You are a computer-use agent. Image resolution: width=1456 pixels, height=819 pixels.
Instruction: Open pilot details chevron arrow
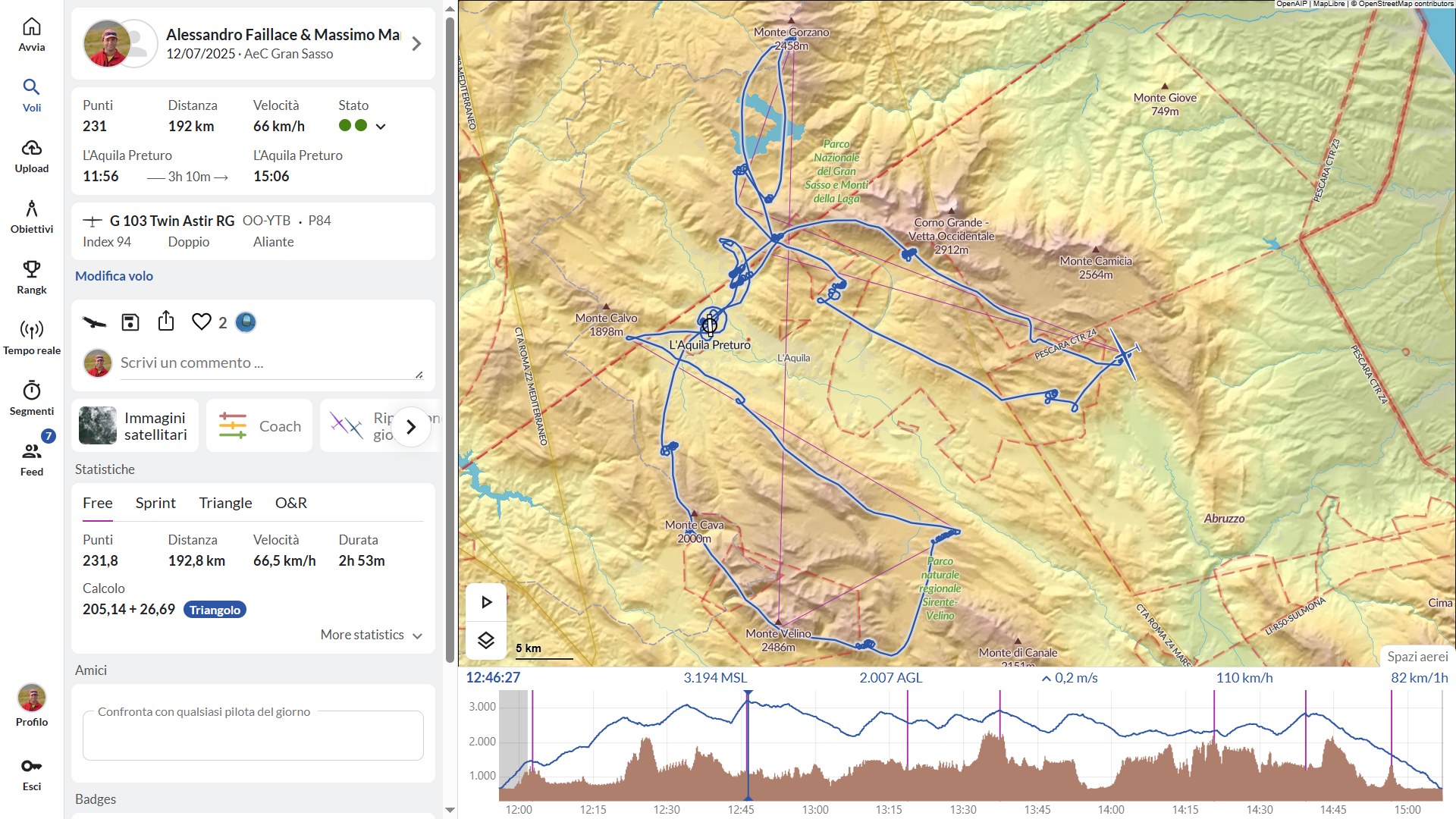click(x=416, y=44)
